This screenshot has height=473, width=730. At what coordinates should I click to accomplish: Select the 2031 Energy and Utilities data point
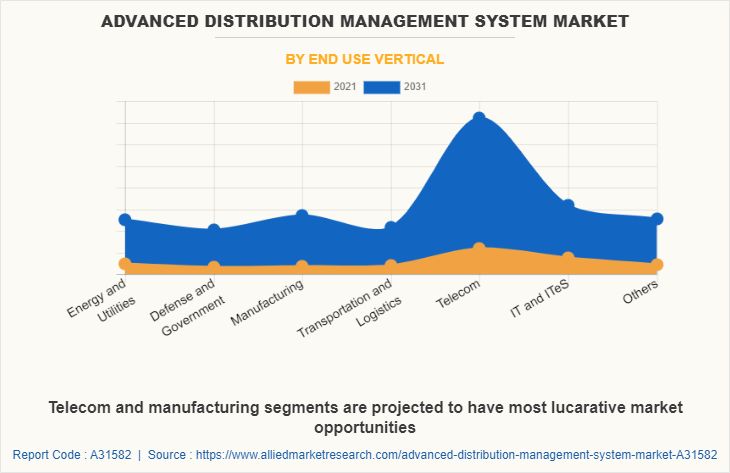pyautogui.click(x=125, y=219)
